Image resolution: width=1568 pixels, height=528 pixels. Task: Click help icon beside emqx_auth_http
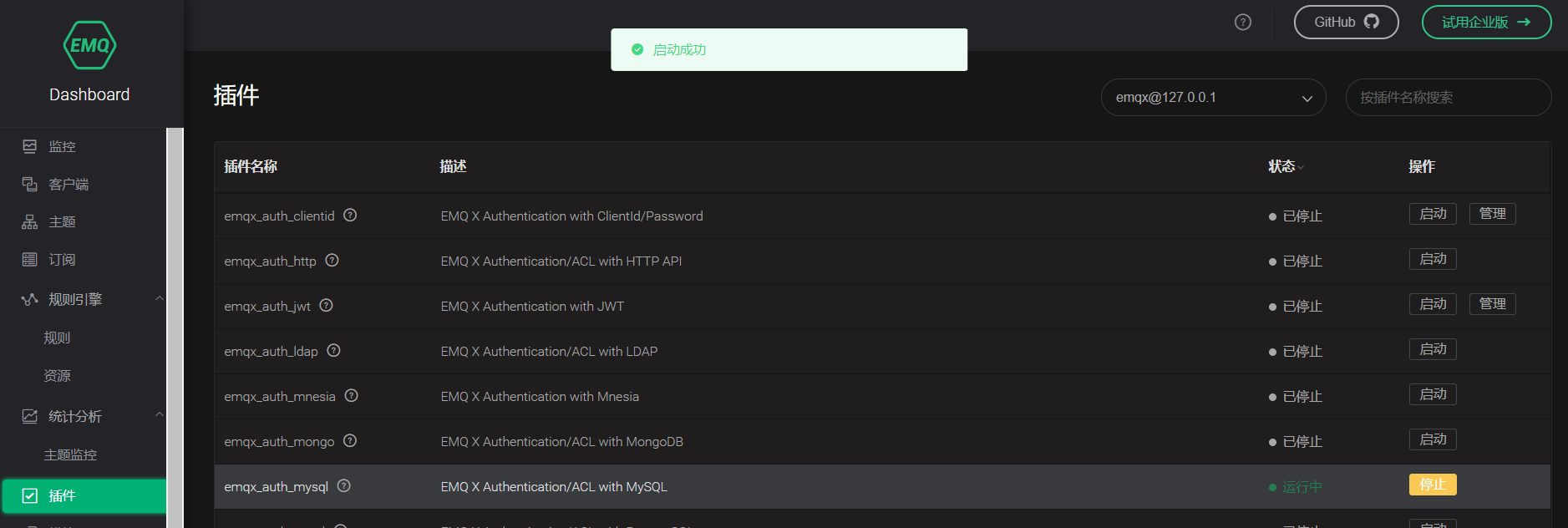(x=332, y=261)
